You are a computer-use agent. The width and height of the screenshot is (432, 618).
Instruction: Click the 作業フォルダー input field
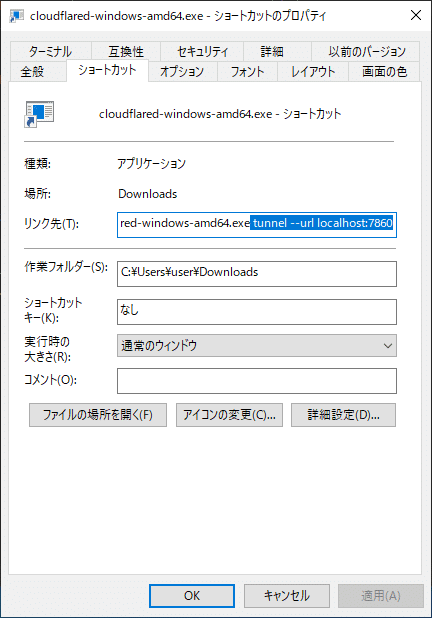pos(257,274)
